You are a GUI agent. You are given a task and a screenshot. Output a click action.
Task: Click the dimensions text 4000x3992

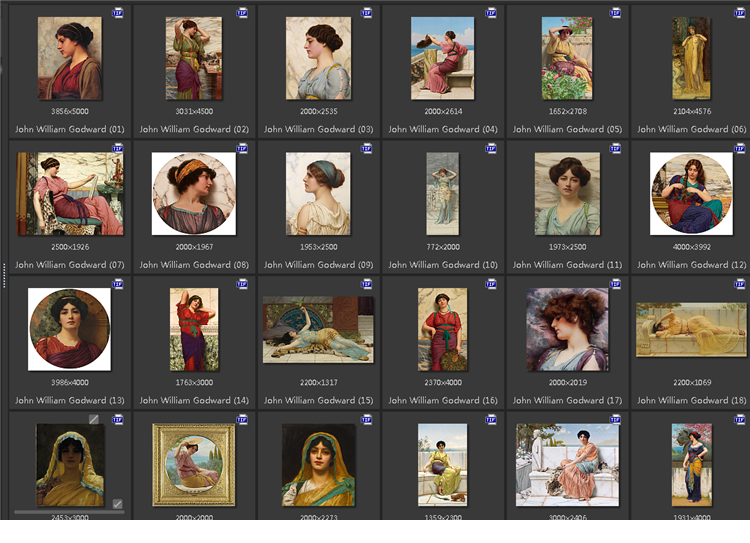692,247
